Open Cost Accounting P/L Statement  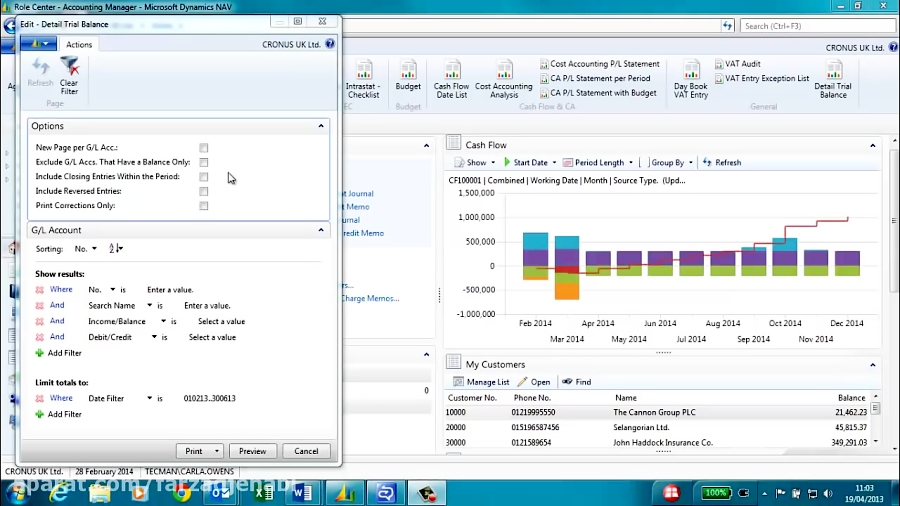600,64
